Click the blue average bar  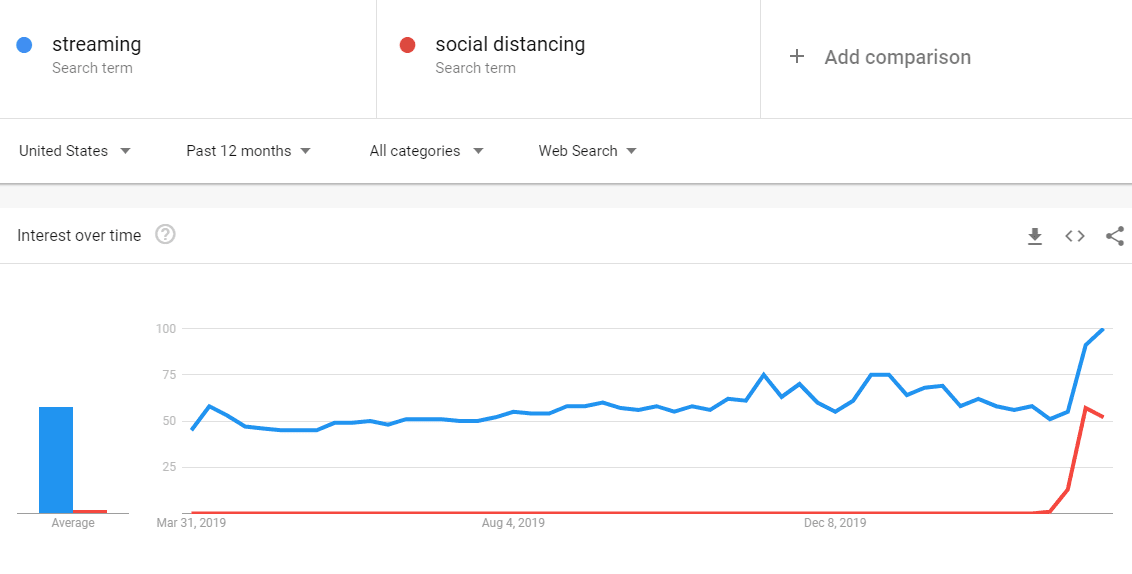pos(56,460)
